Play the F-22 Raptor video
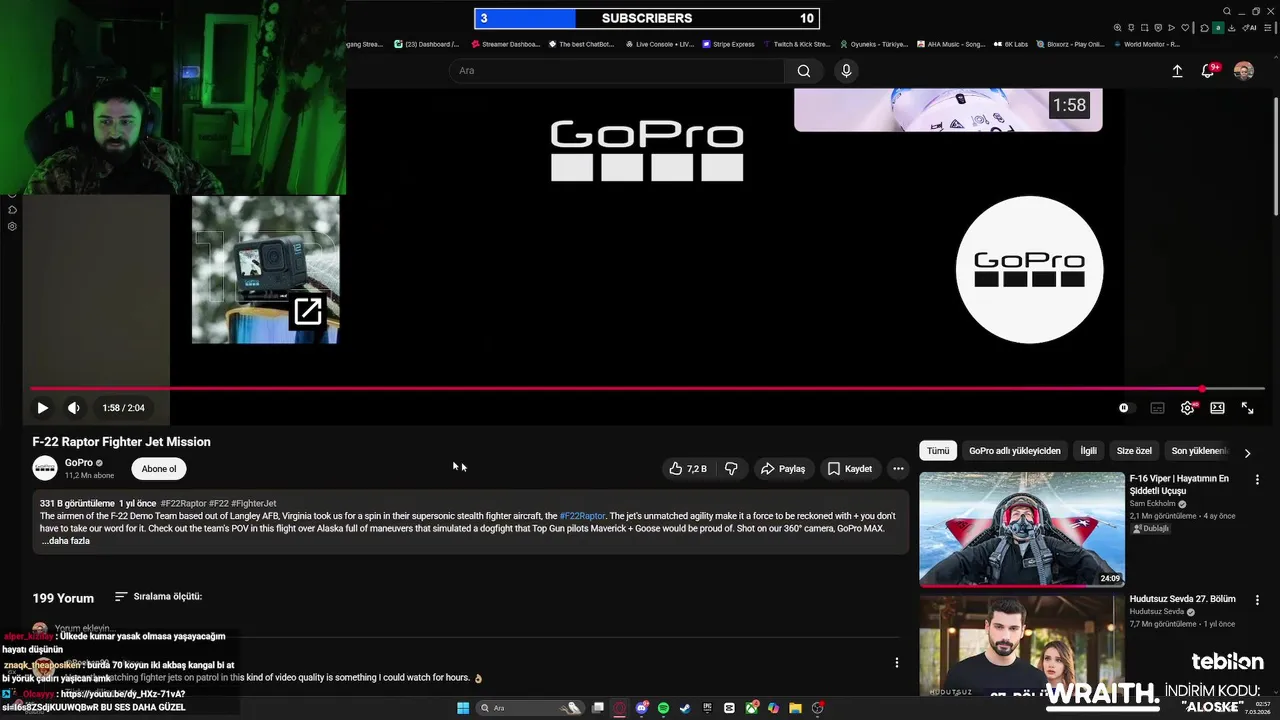This screenshot has width=1280, height=720. click(x=42, y=408)
